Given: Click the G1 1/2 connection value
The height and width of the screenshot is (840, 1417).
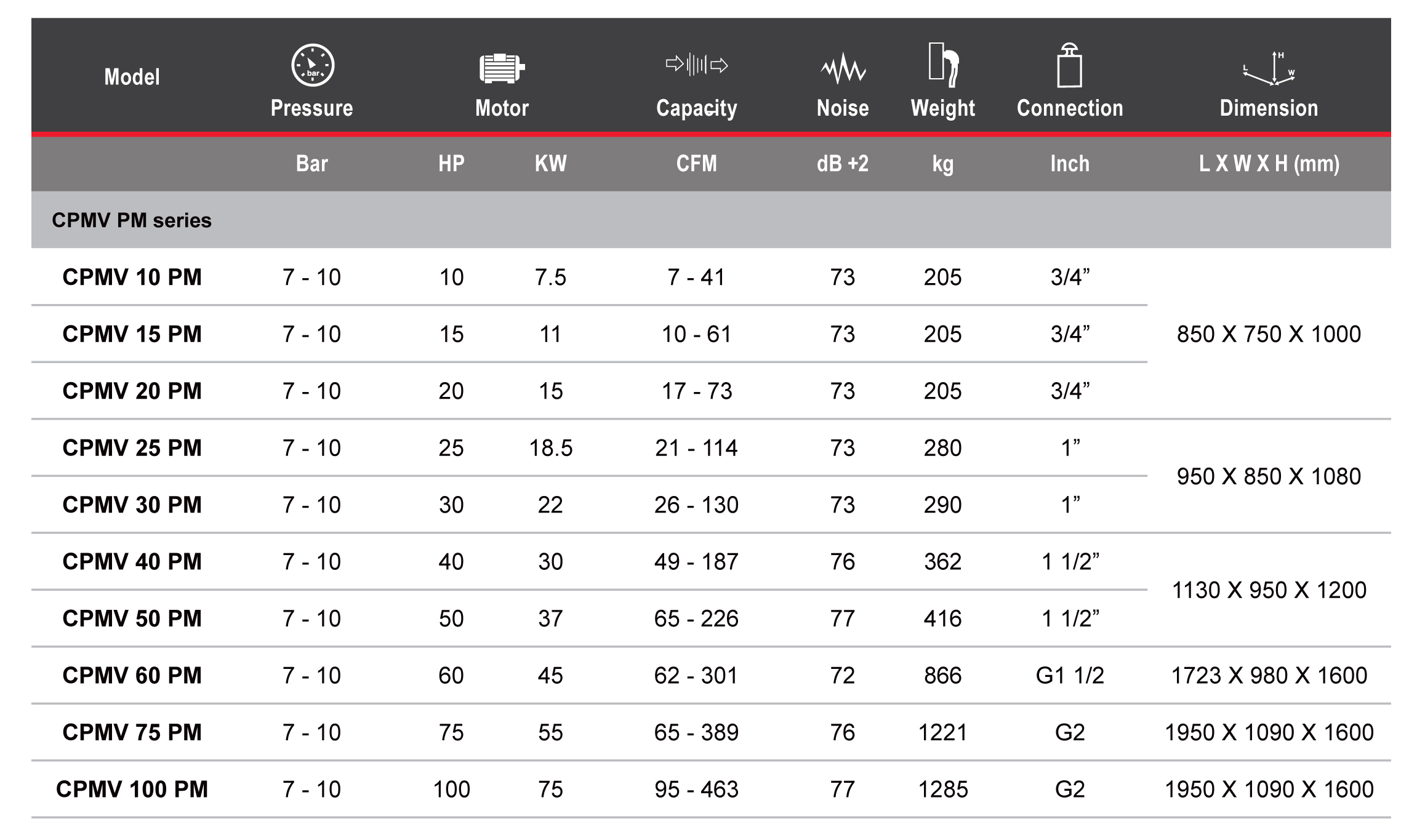Looking at the screenshot, I should [1070, 675].
